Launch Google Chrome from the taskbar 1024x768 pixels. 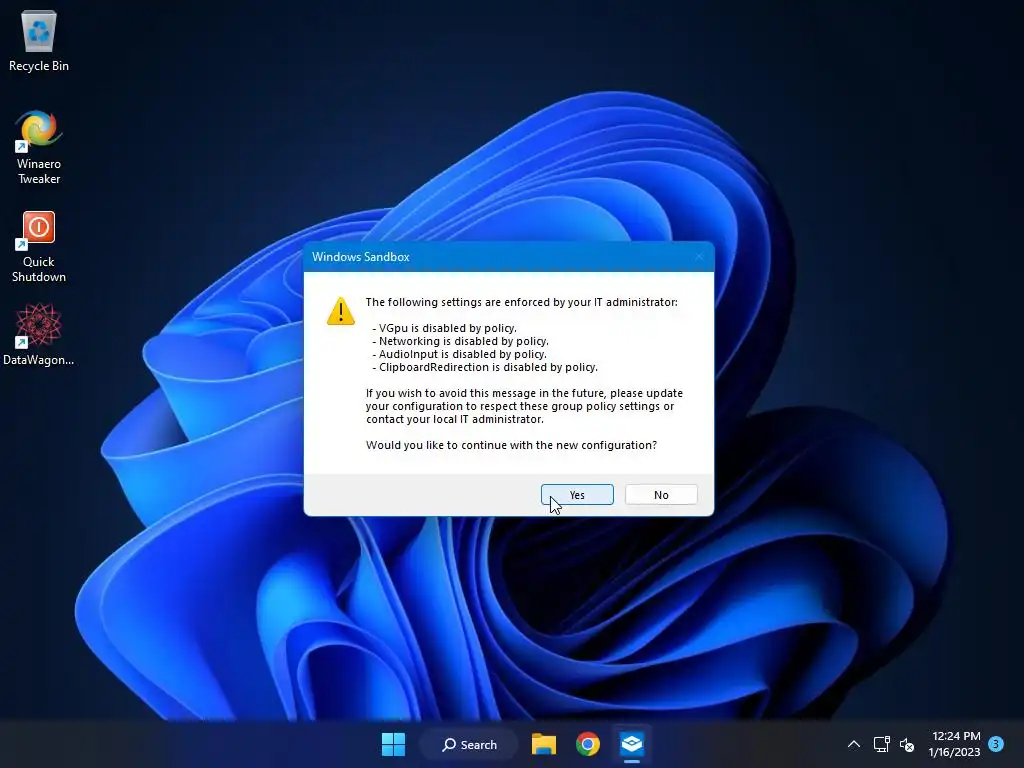[588, 744]
